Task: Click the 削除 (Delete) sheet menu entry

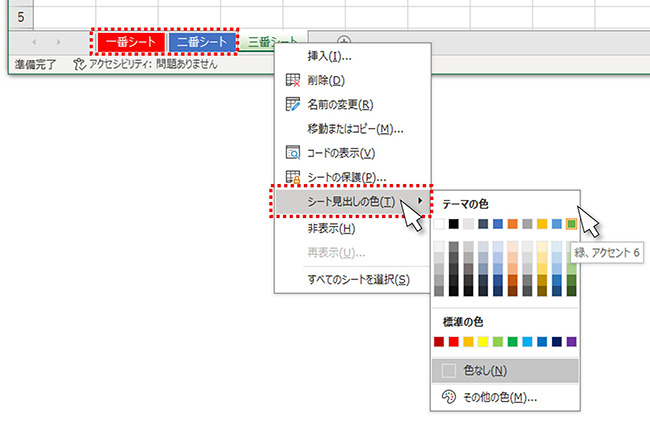Action: (x=330, y=80)
